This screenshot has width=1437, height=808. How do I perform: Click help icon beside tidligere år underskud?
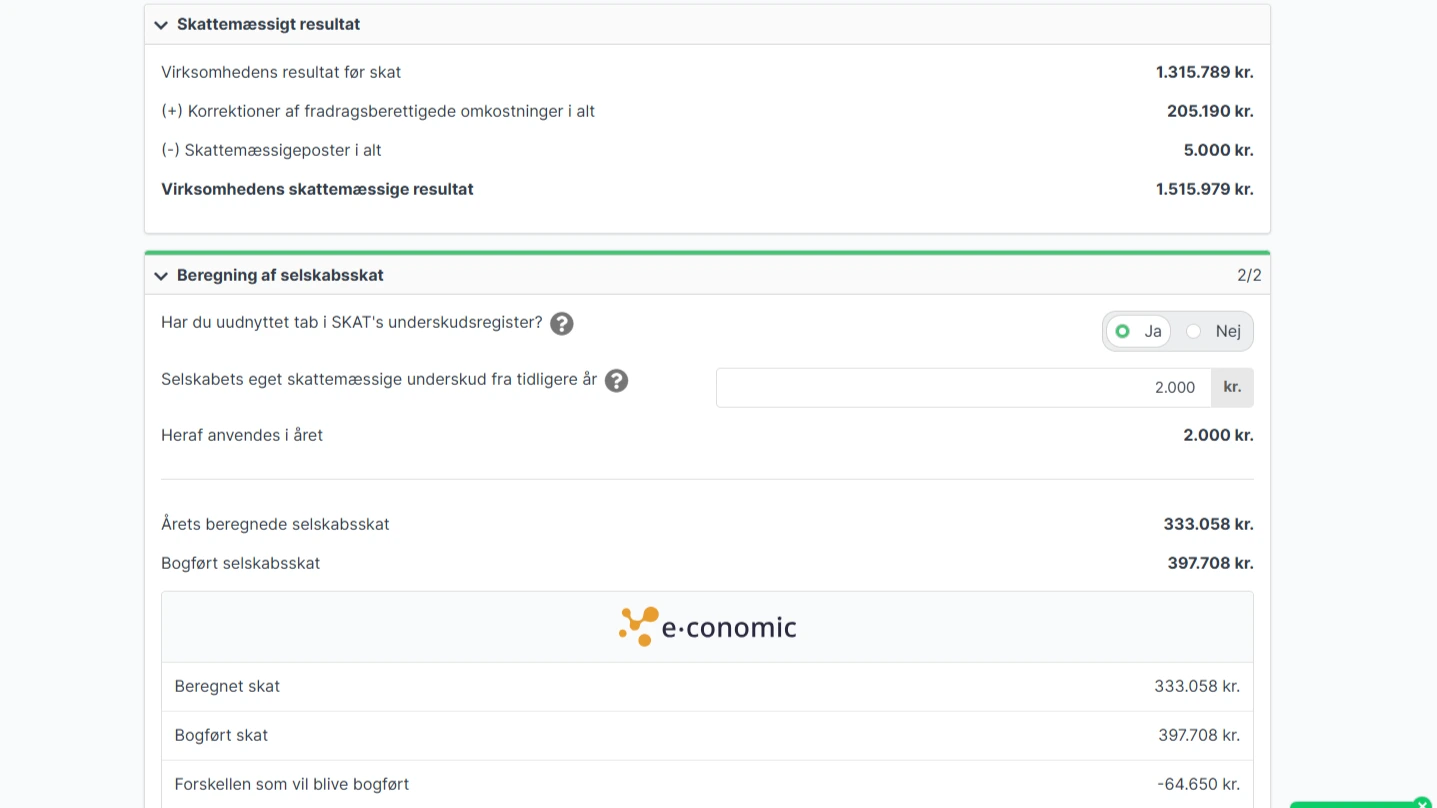[616, 381]
